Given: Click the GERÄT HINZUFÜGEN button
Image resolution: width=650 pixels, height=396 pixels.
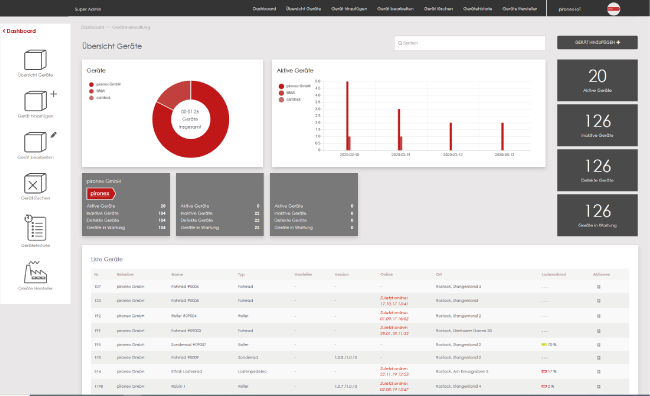Looking at the screenshot, I should coord(597,42).
